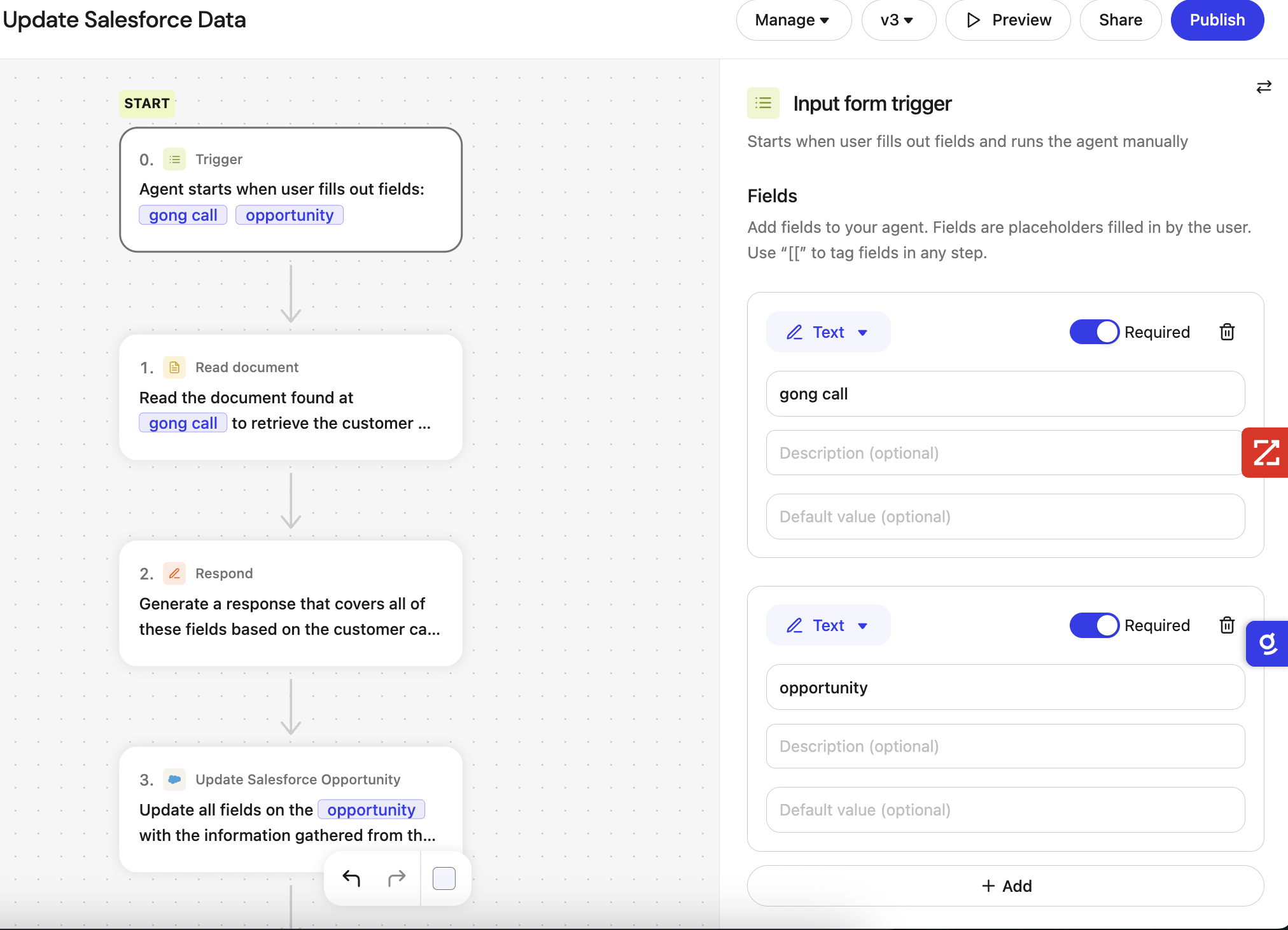Click the gong call tag in Trigger step
This screenshot has width=1288, height=930.
[x=183, y=215]
